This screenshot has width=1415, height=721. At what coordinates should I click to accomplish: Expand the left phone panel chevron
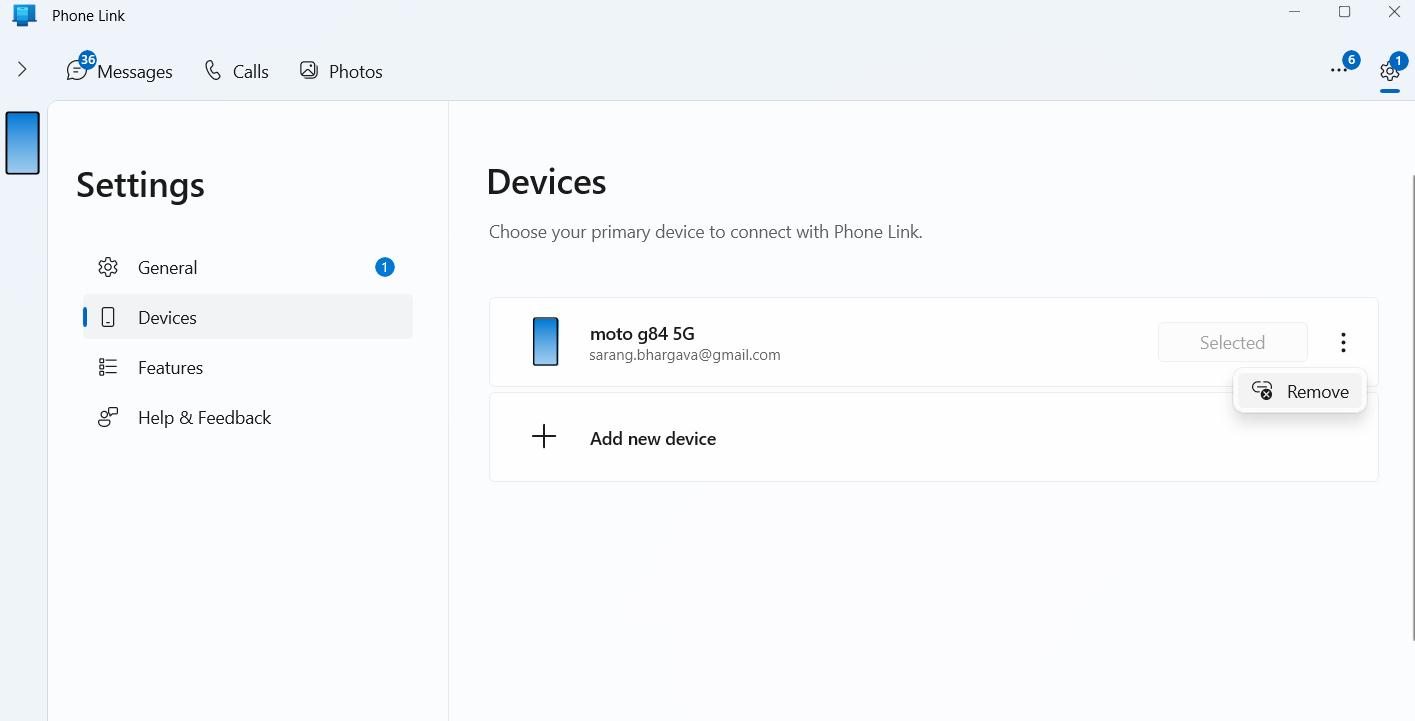(x=22, y=70)
